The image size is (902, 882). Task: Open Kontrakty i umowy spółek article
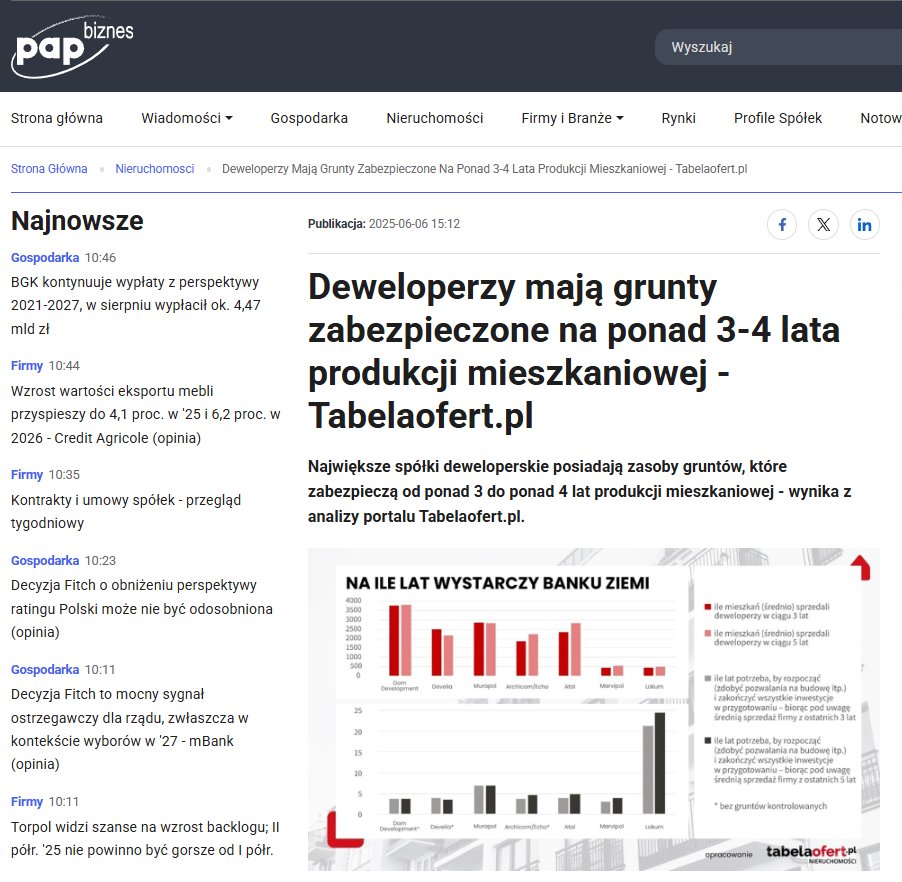(125, 511)
